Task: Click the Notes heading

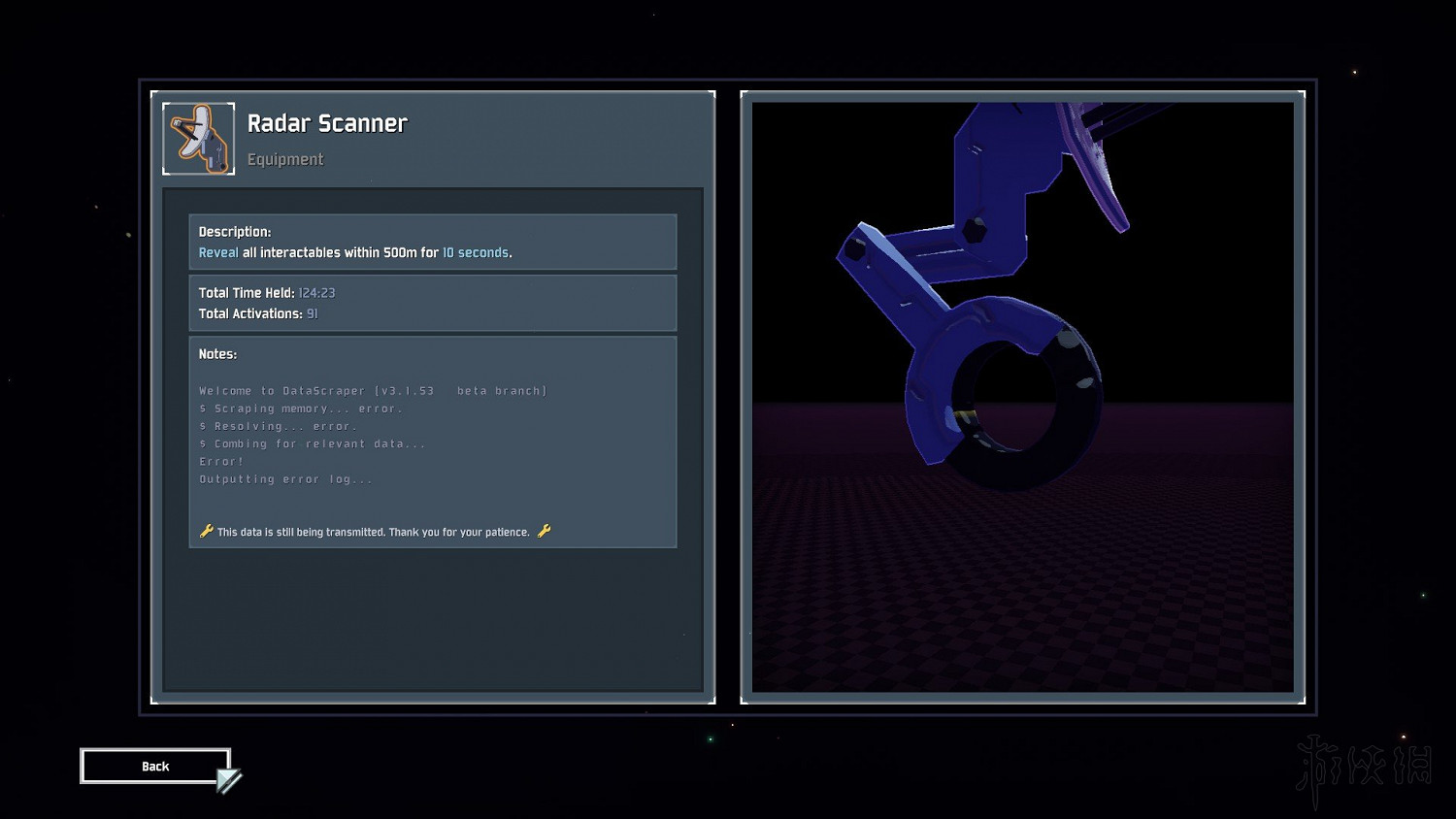Action: click(217, 354)
